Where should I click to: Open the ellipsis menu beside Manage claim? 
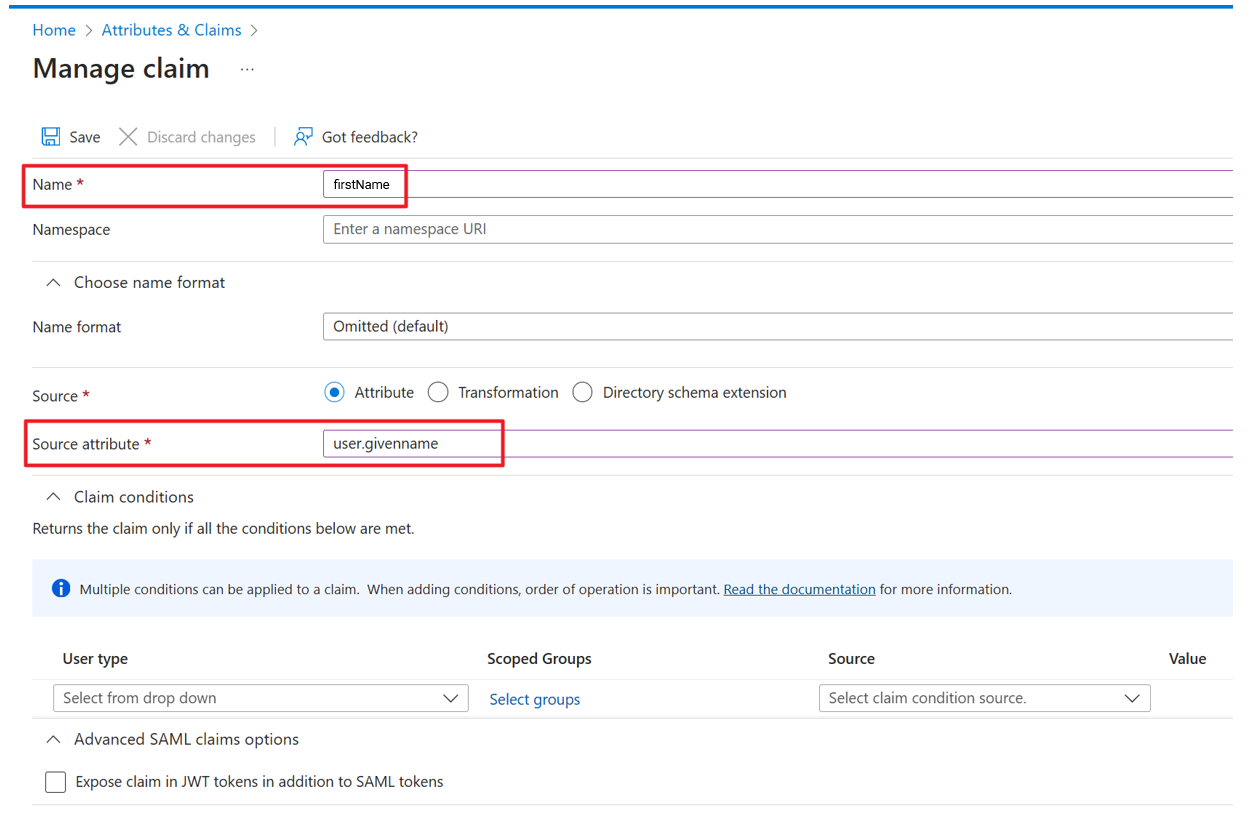pyautogui.click(x=247, y=70)
